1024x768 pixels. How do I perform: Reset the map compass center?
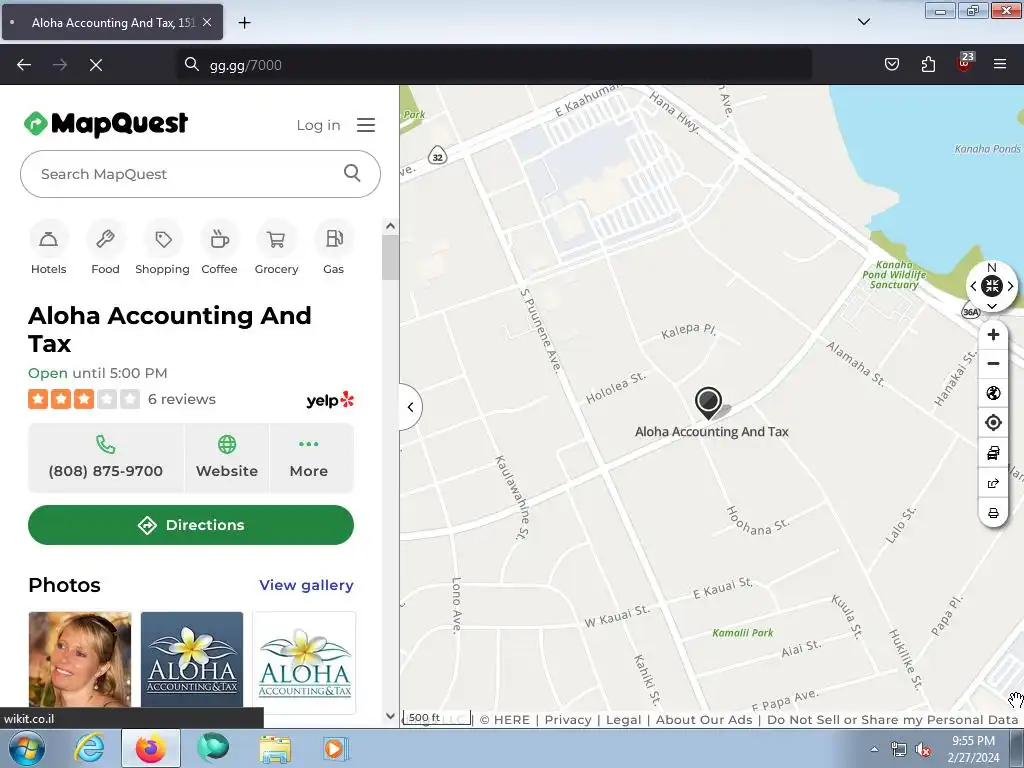[992, 285]
